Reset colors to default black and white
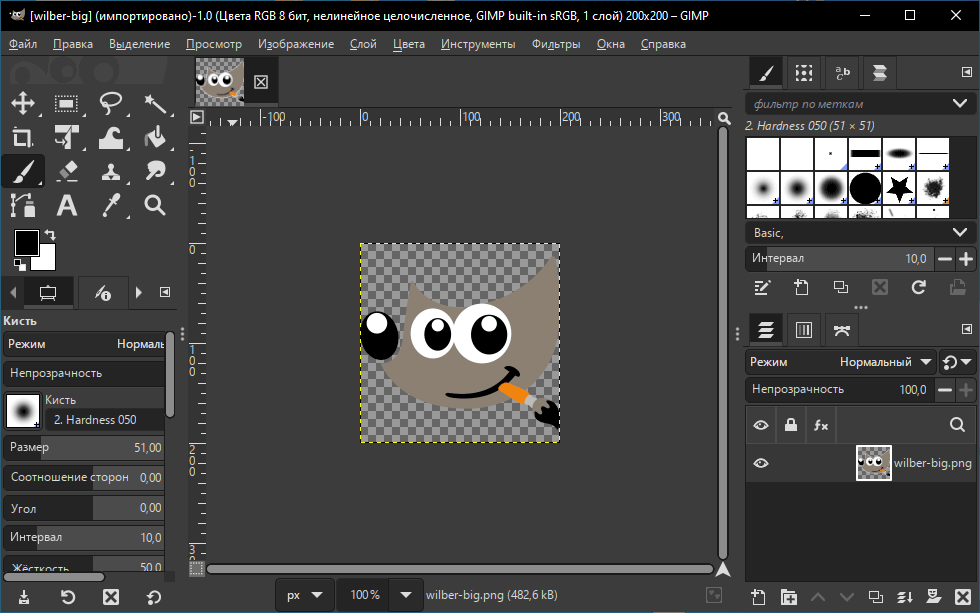This screenshot has width=980, height=613. pos(19,265)
